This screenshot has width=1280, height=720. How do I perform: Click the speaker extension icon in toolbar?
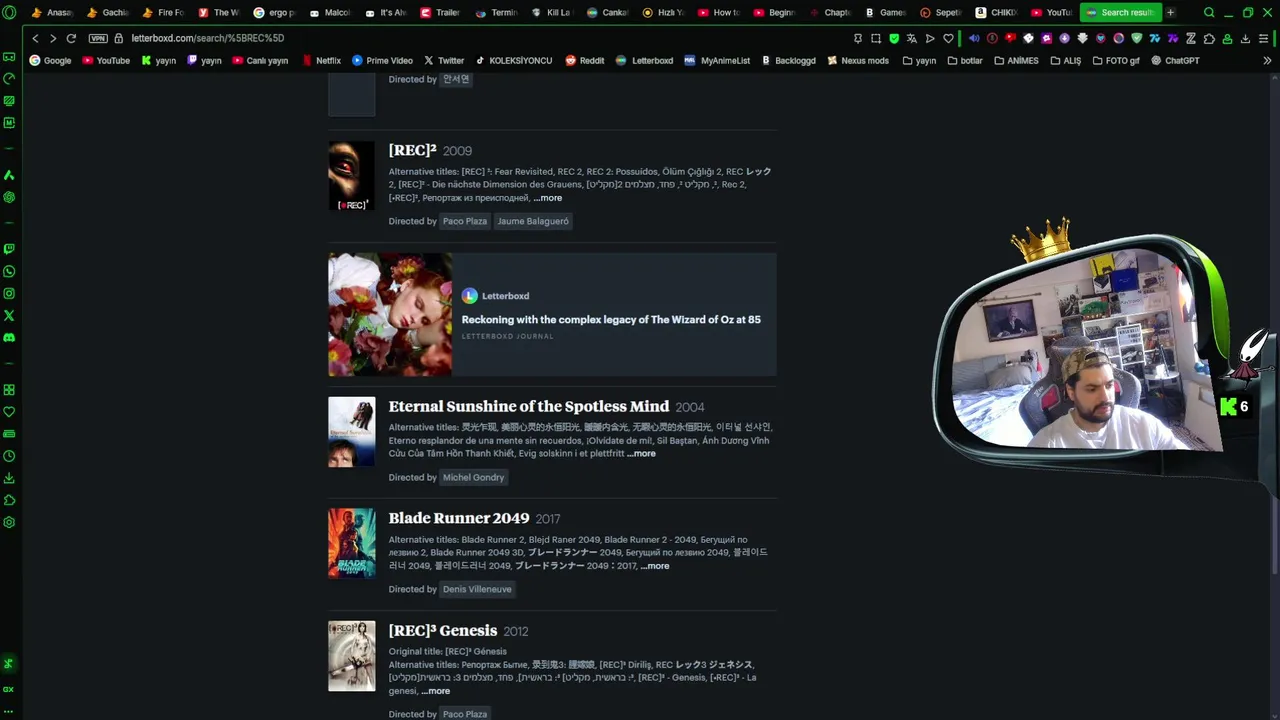974,38
